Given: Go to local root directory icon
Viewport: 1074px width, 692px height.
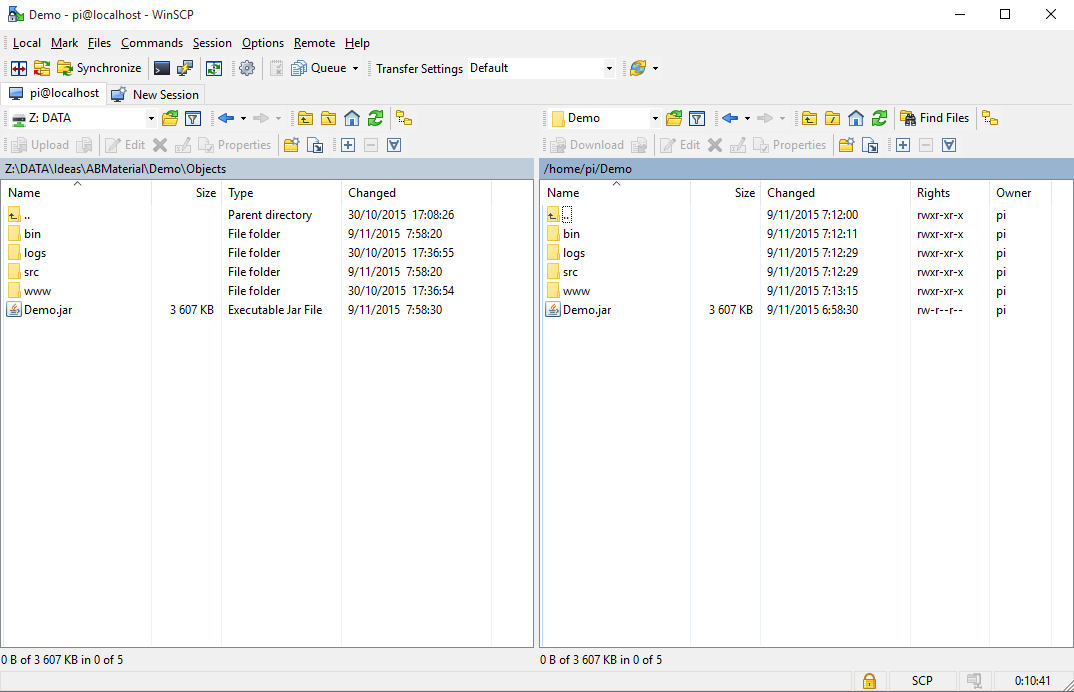Looking at the screenshot, I should point(329,119).
